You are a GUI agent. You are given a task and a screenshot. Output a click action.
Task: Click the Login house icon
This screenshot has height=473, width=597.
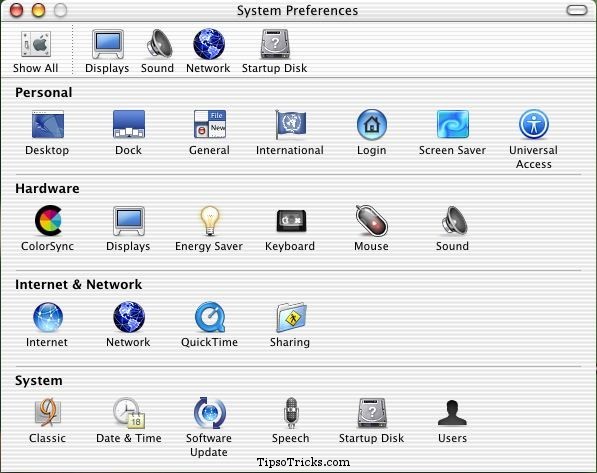pos(372,125)
